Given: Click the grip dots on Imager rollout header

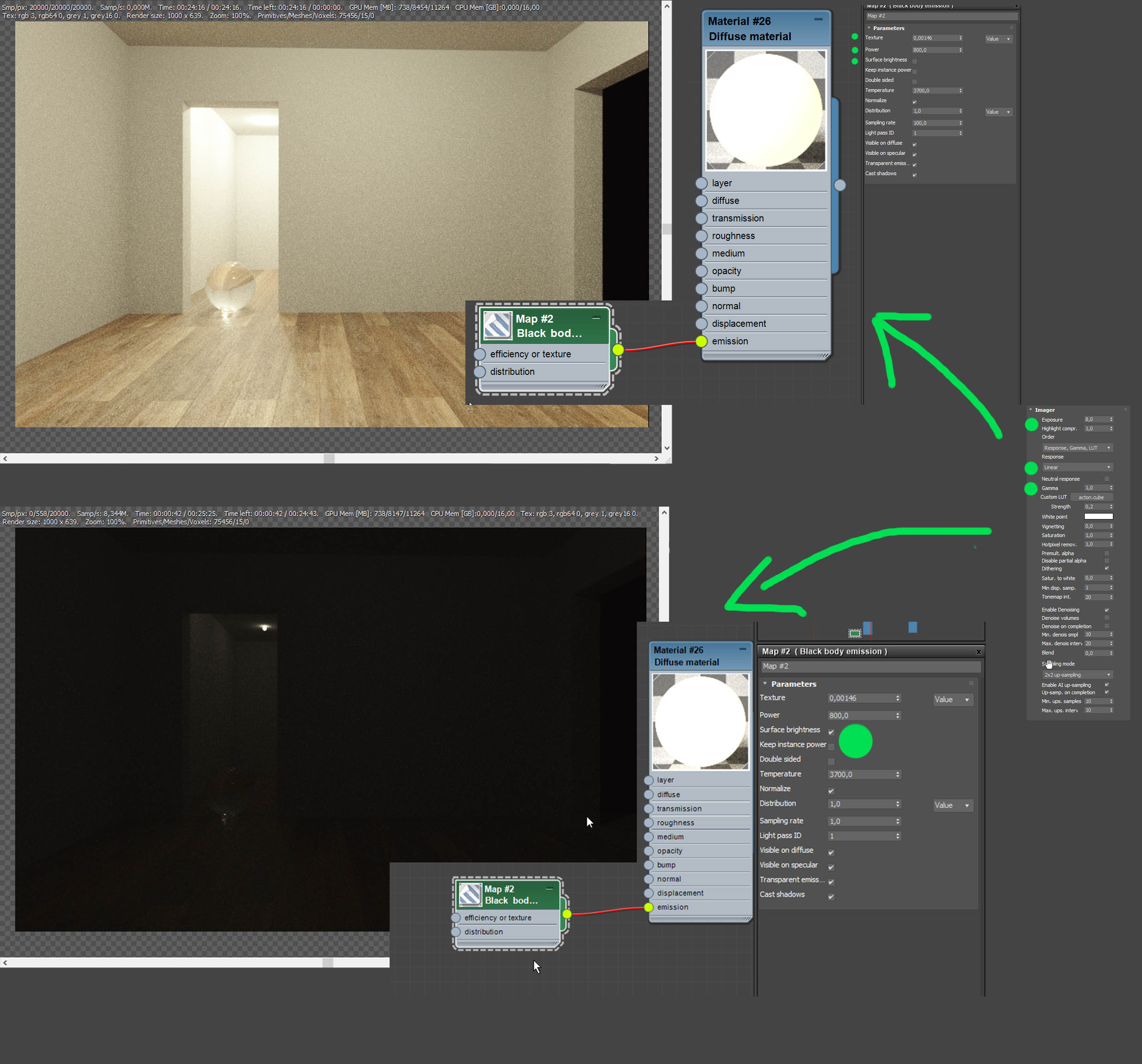Looking at the screenshot, I should (1125, 410).
